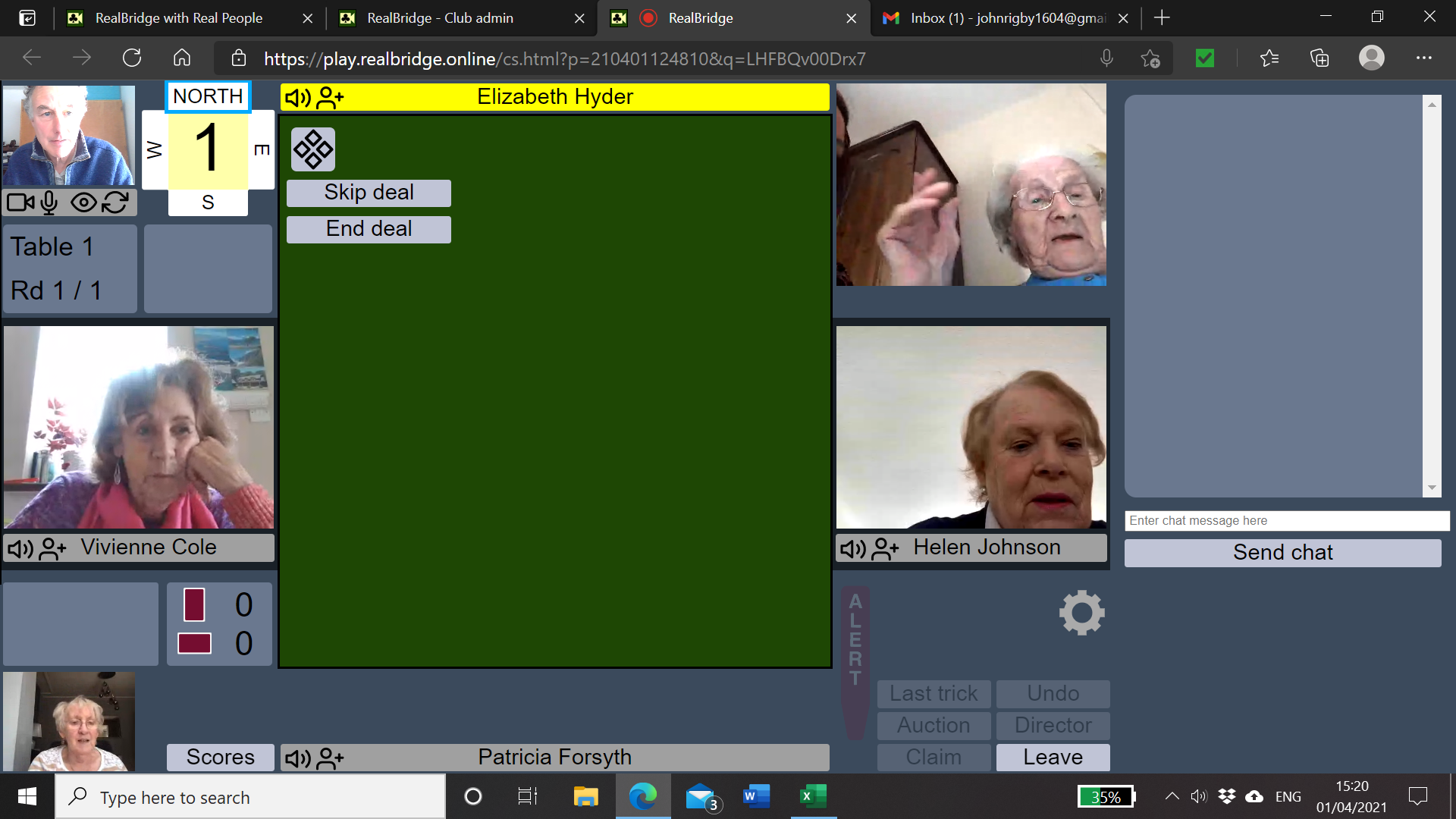Click the settings gear icon

pos(1081,613)
